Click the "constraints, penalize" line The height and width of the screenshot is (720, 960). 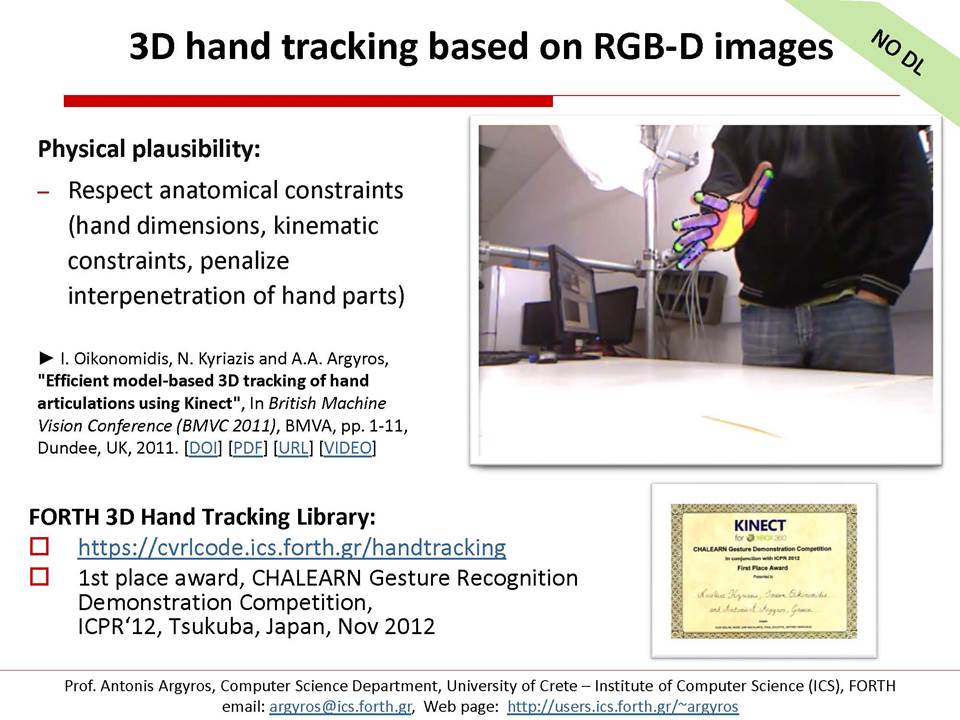coord(178,261)
